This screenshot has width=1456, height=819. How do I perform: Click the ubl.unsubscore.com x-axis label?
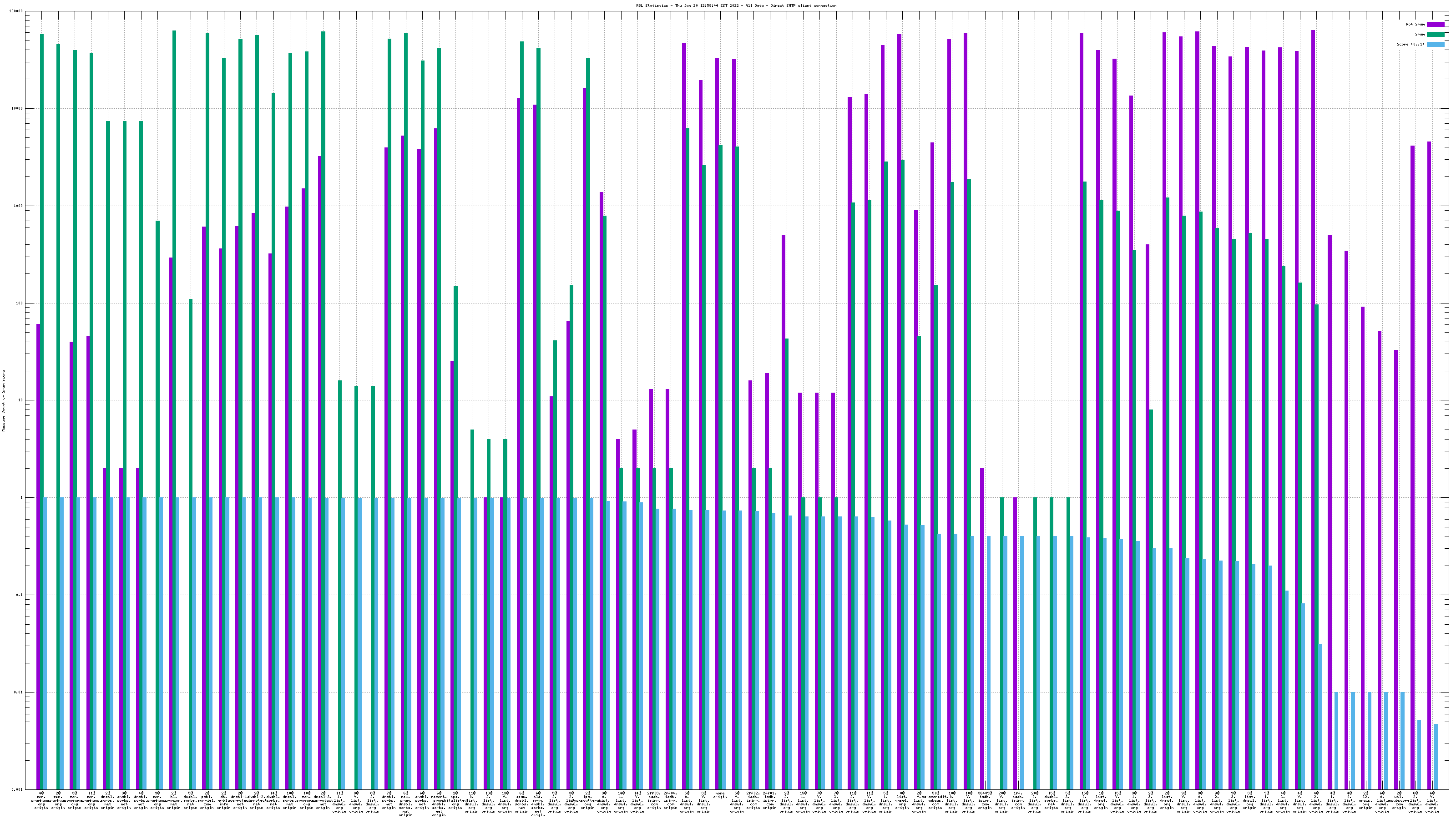coord(1399,800)
